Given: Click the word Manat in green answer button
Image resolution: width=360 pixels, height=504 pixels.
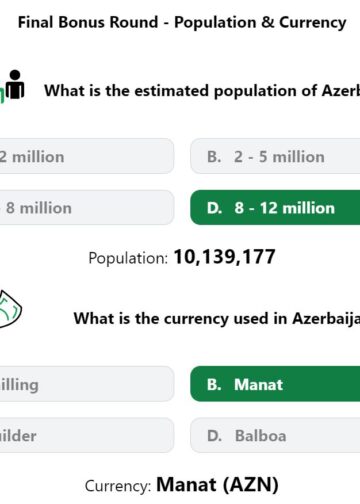Looking at the screenshot, I should pyautogui.click(x=258, y=384).
